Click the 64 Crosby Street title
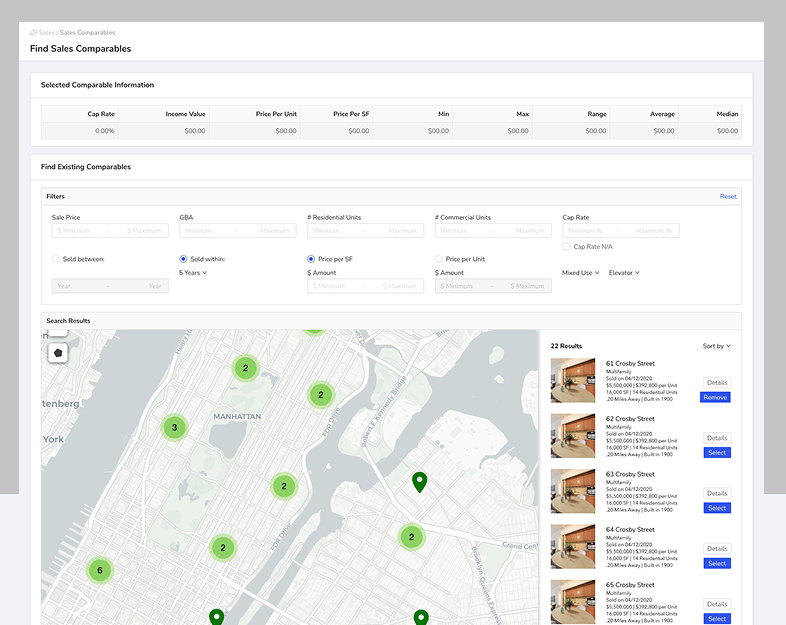The image size is (786, 625). (630, 529)
